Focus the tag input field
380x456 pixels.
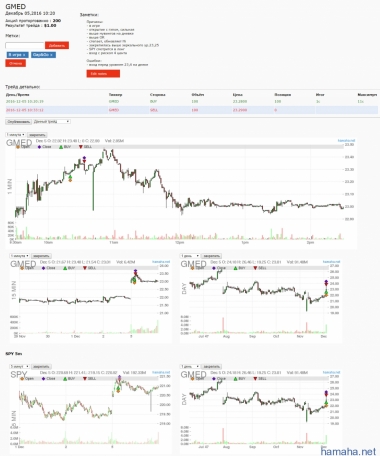(x=25, y=45)
